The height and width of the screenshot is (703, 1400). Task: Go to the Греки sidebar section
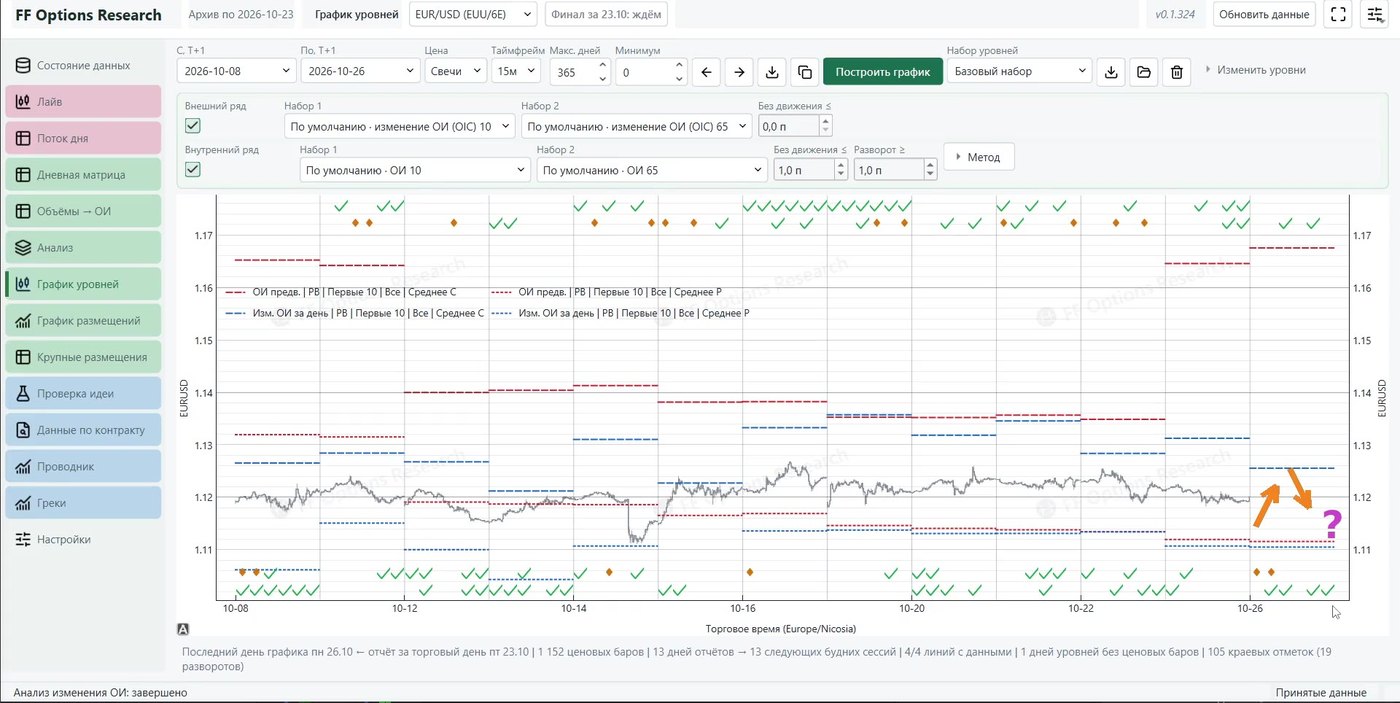tap(83, 503)
